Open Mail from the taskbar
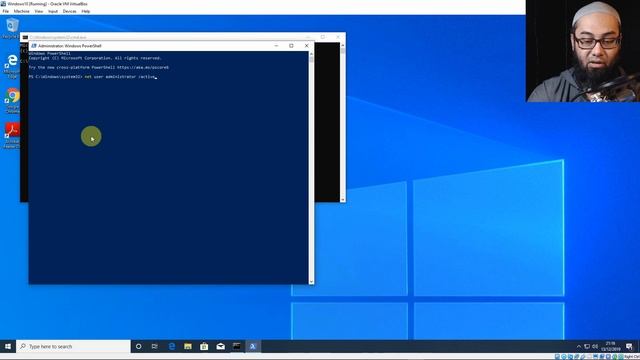This screenshot has width=640, height=360. pos(220,346)
